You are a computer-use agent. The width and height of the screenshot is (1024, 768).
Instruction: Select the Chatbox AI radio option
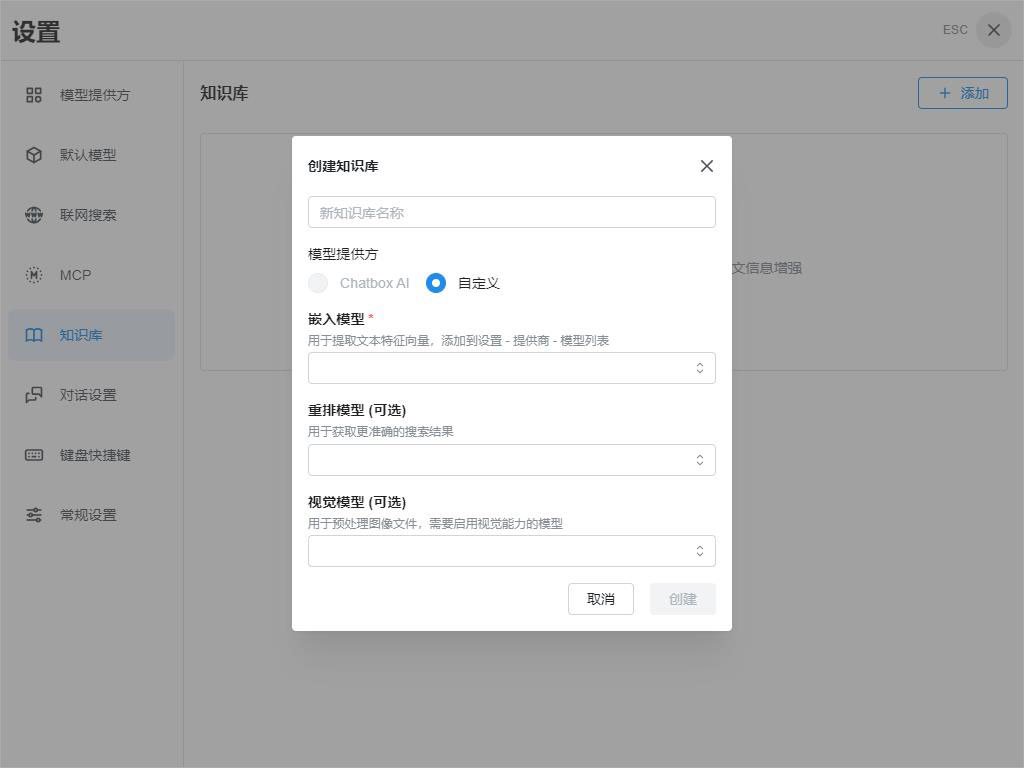(318, 283)
